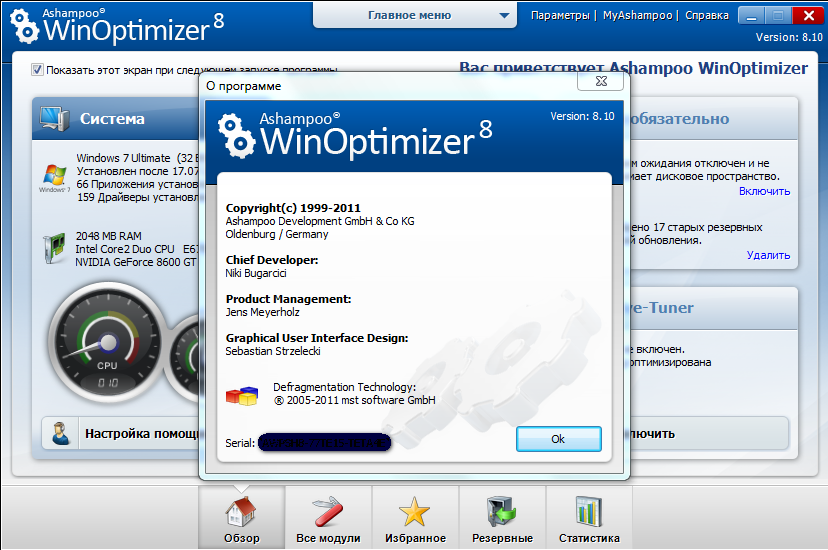
Task: Click the assistant person icon near Настройка
Action: point(62,434)
